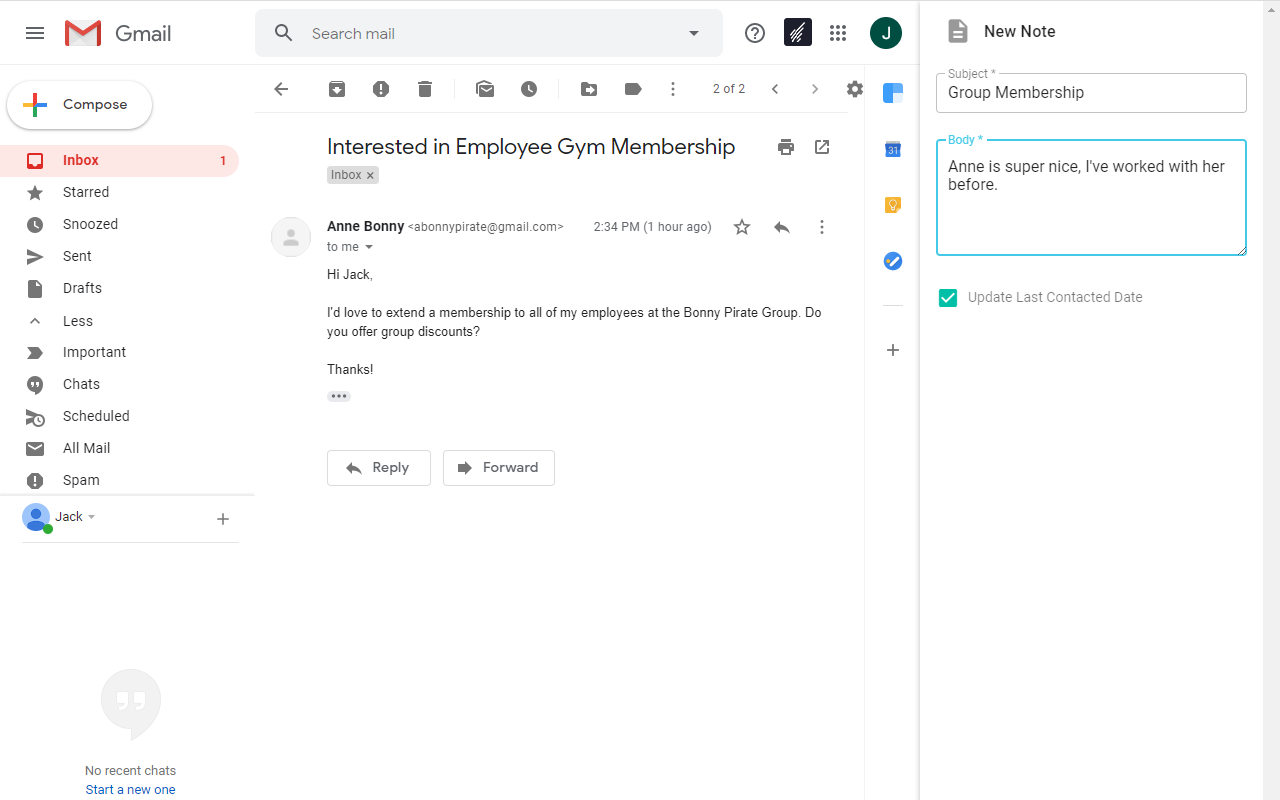This screenshot has height=800, width=1280.
Task: Go back to inbox arrow
Action: coord(281,89)
